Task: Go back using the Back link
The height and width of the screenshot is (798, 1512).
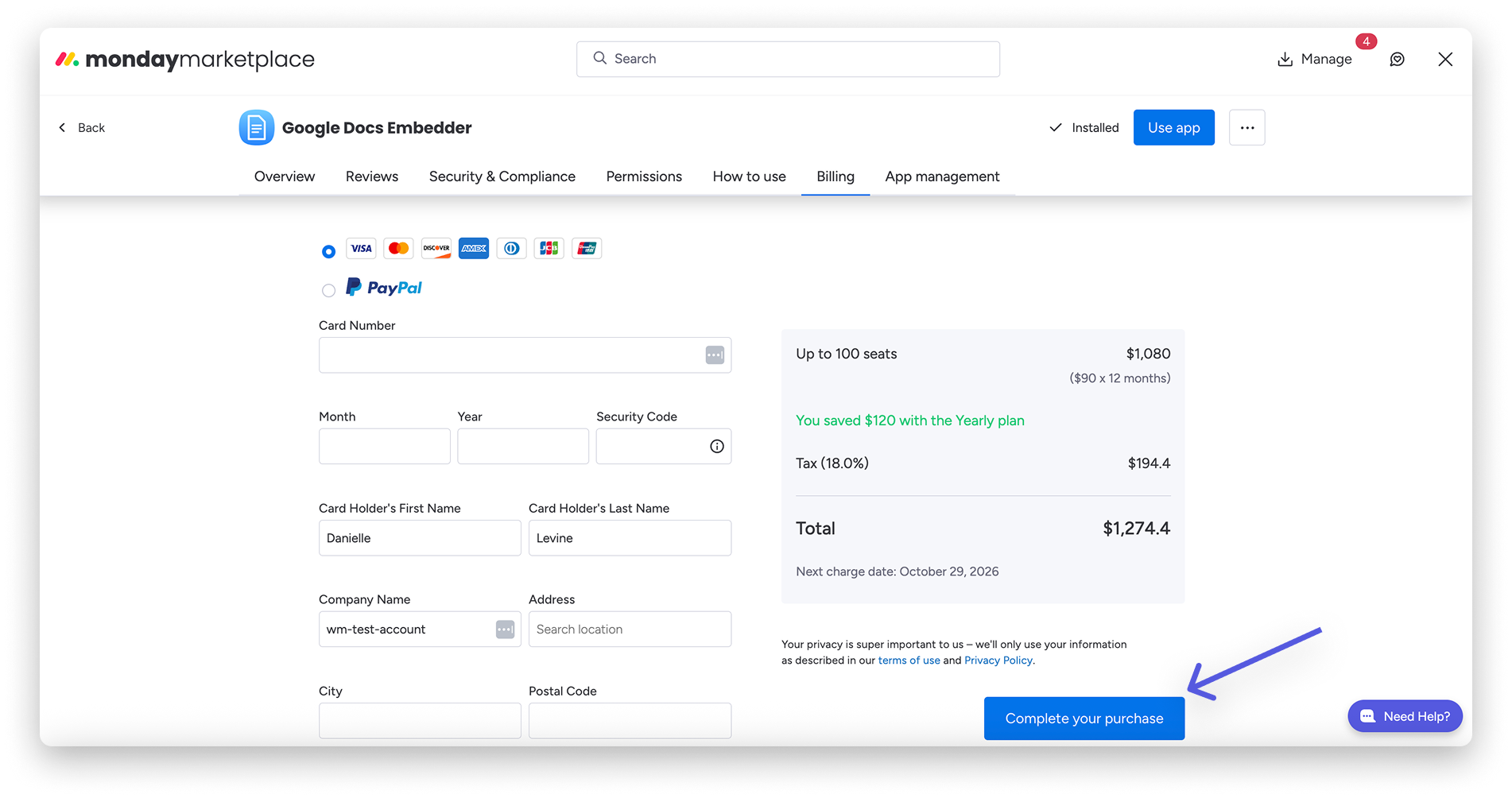Action: coord(81,127)
